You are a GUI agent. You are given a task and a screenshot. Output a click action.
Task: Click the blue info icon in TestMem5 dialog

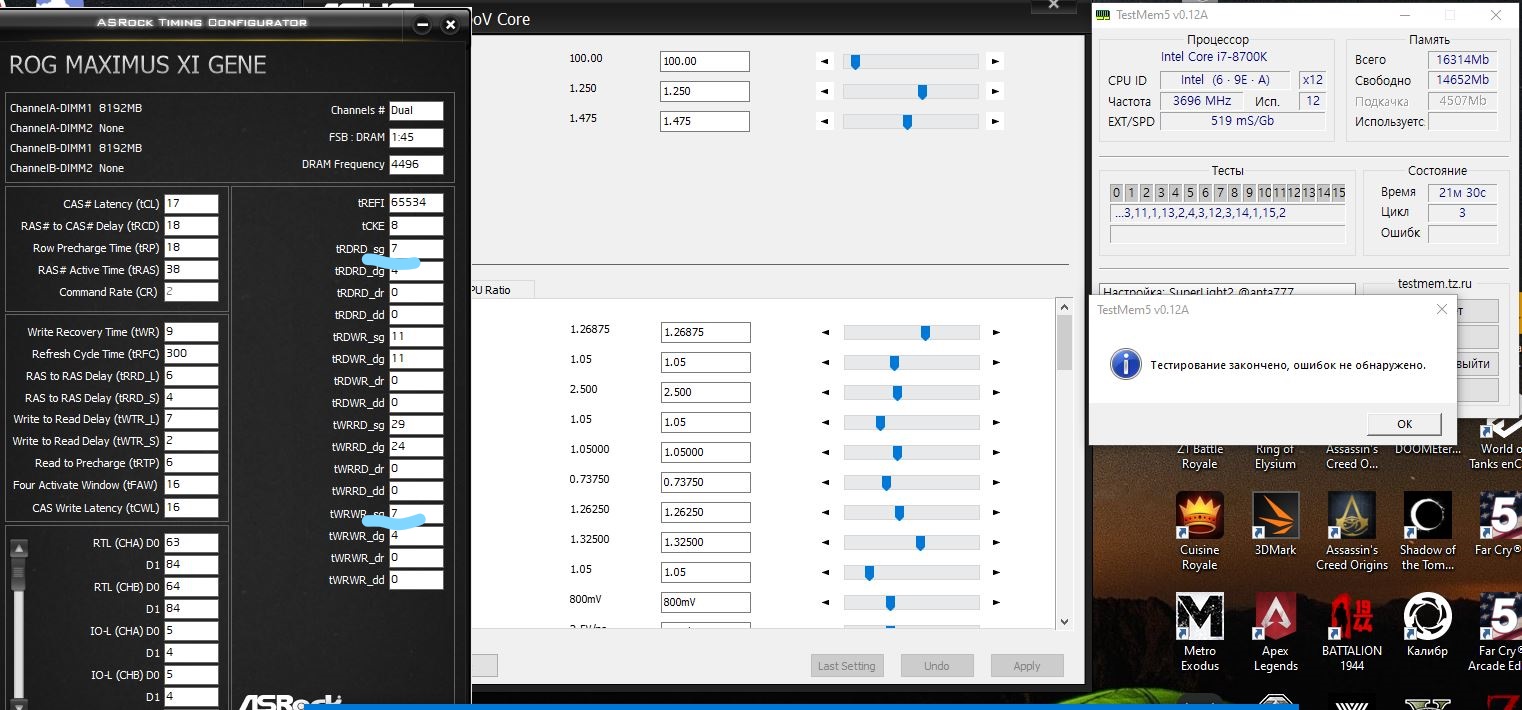[x=1126, y=364]
